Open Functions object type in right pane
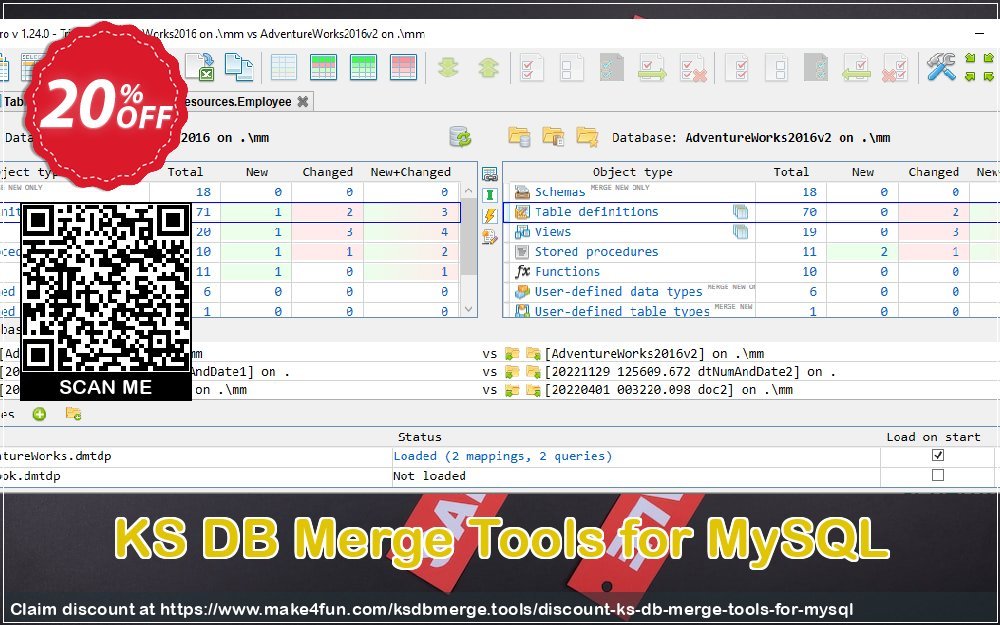Viewport: 1000px width, 625px height. pos(567,271)
